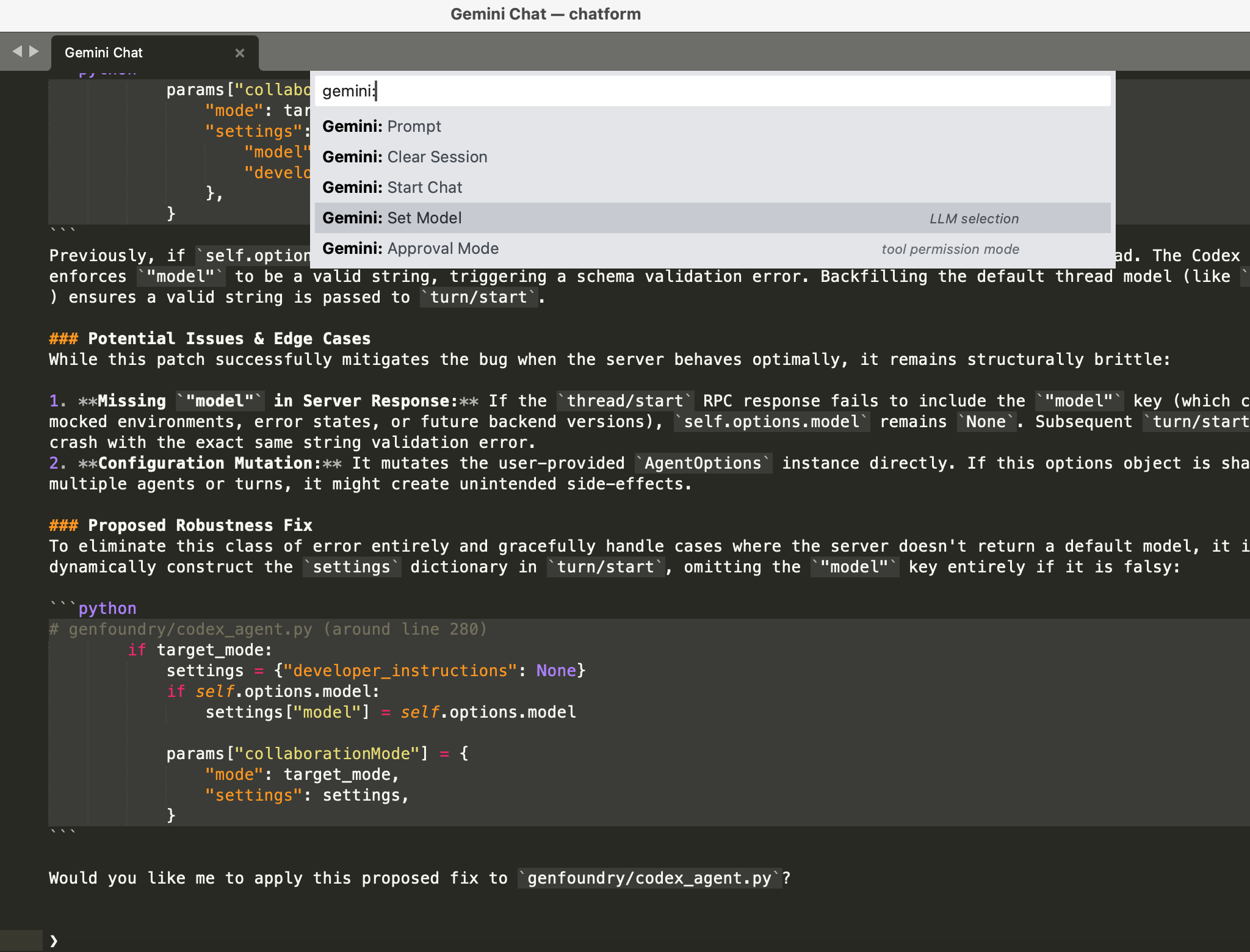Click the developer_instructions settings line
This screenshot has height=952, width=1250.
376,671
